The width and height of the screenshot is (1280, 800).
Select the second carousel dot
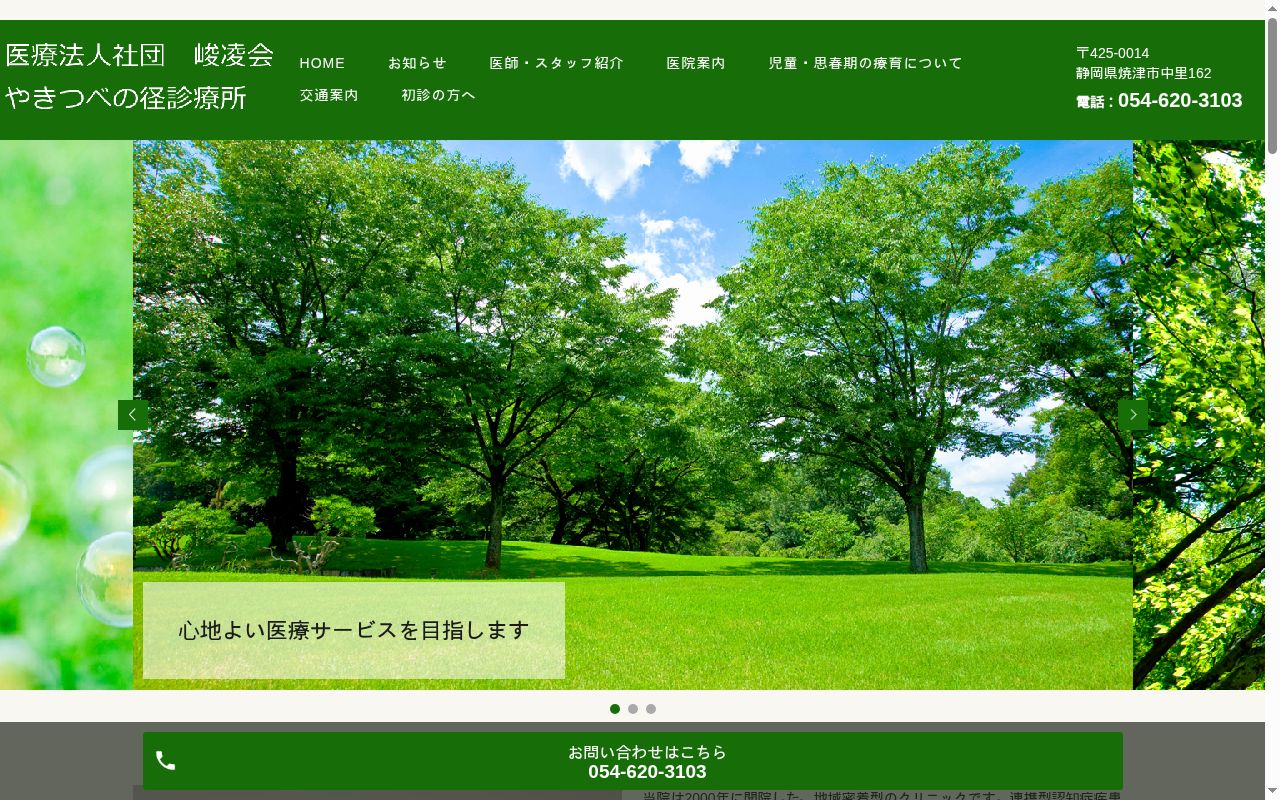[633, 709]
